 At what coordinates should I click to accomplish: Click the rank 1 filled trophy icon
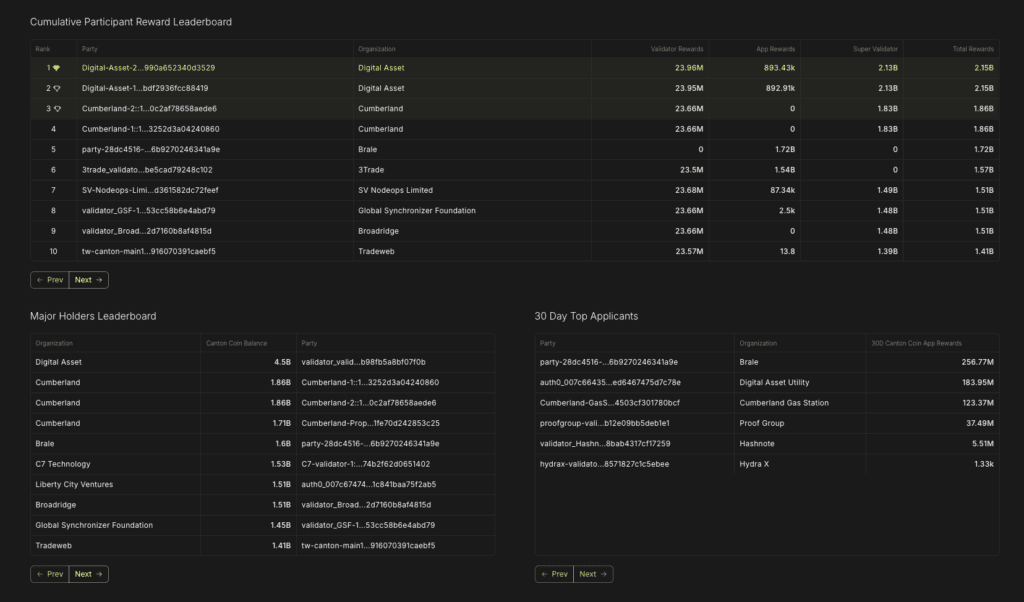click(57, 68)
